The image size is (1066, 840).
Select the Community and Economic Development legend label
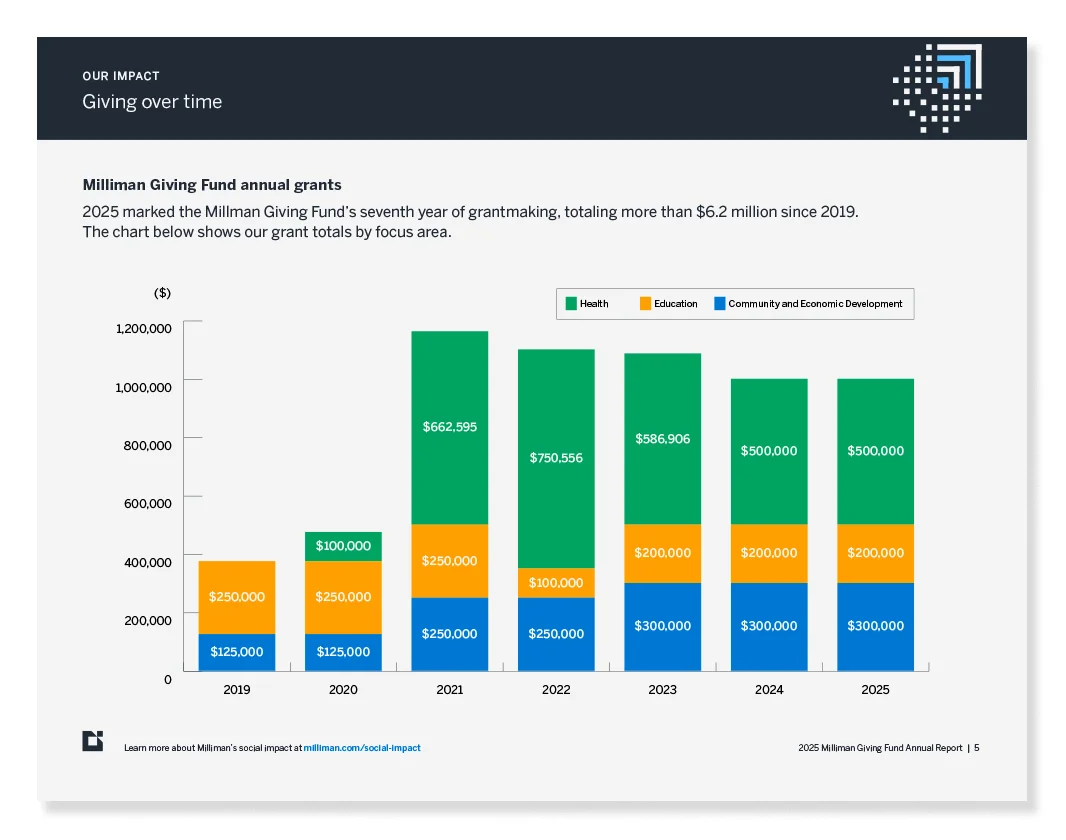(815, 304)
